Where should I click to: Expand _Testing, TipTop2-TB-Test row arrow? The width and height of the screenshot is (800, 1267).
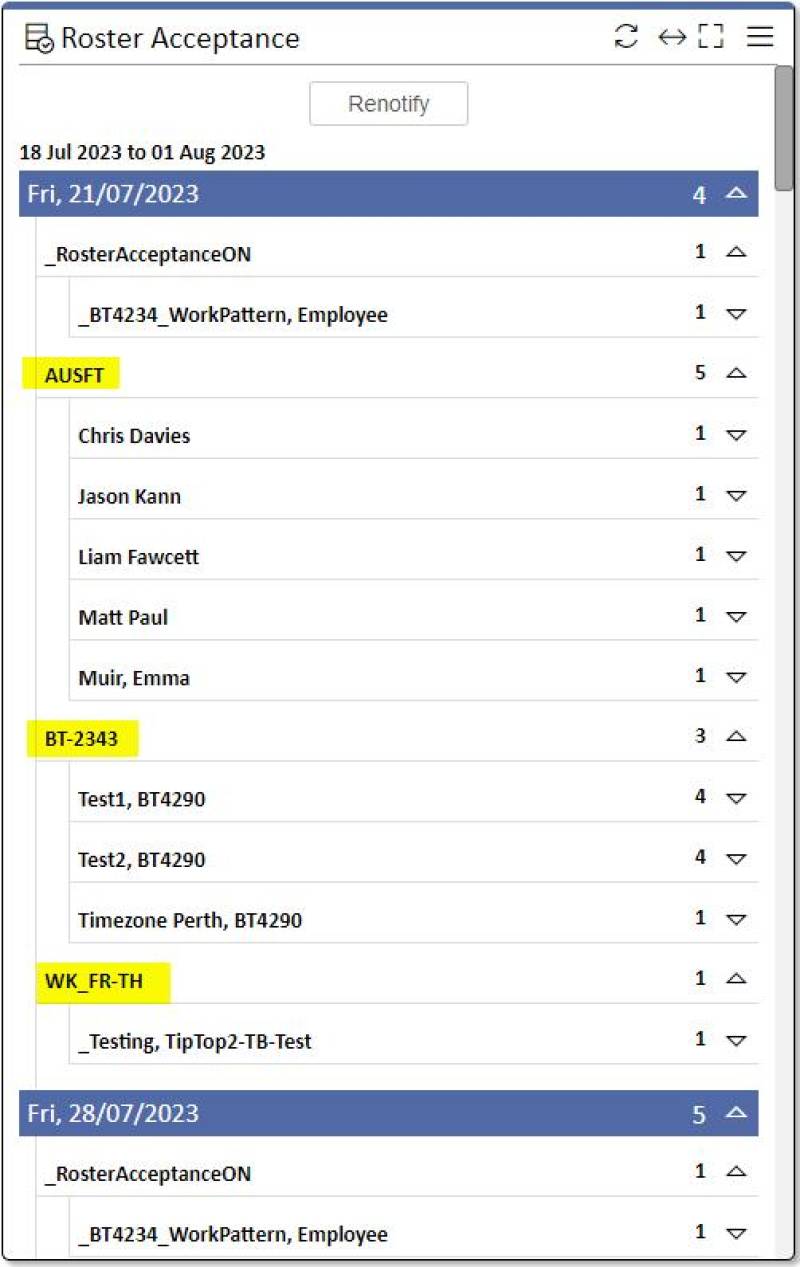point(736,1040)
